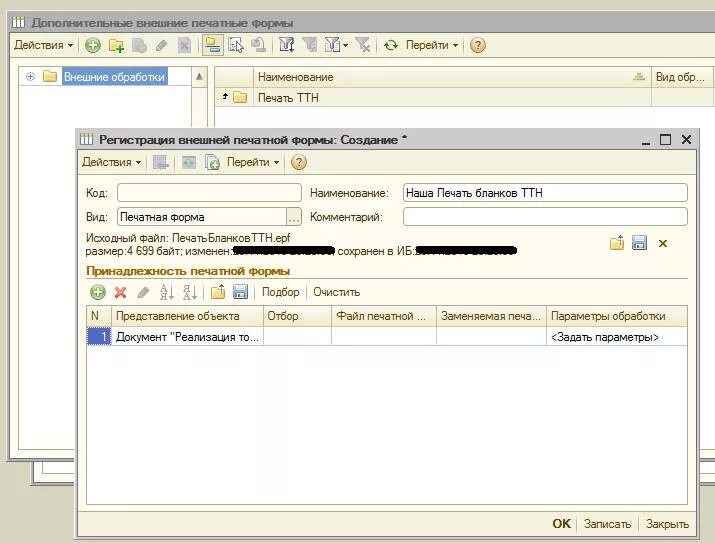Image resolution: width=715 pixels, height=543 pixels.
Task: Click Set filter icon in background toolbar
Action: pyautogui.click(x=286, y=45)
